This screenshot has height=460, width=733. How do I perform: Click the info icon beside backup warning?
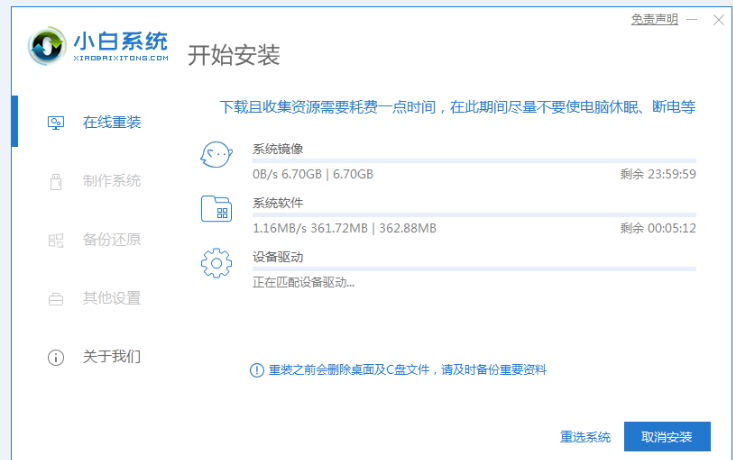[256, 370]
